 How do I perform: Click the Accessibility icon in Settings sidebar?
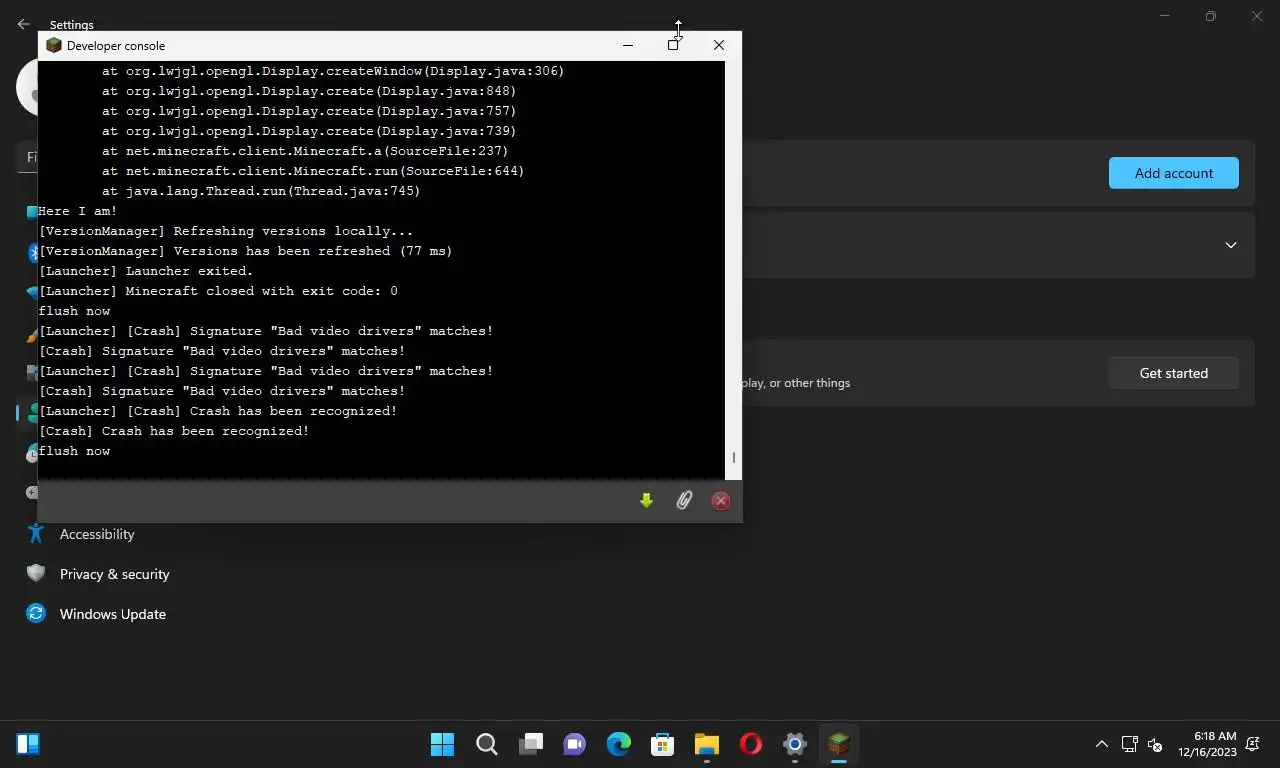[x=36, y=534]
